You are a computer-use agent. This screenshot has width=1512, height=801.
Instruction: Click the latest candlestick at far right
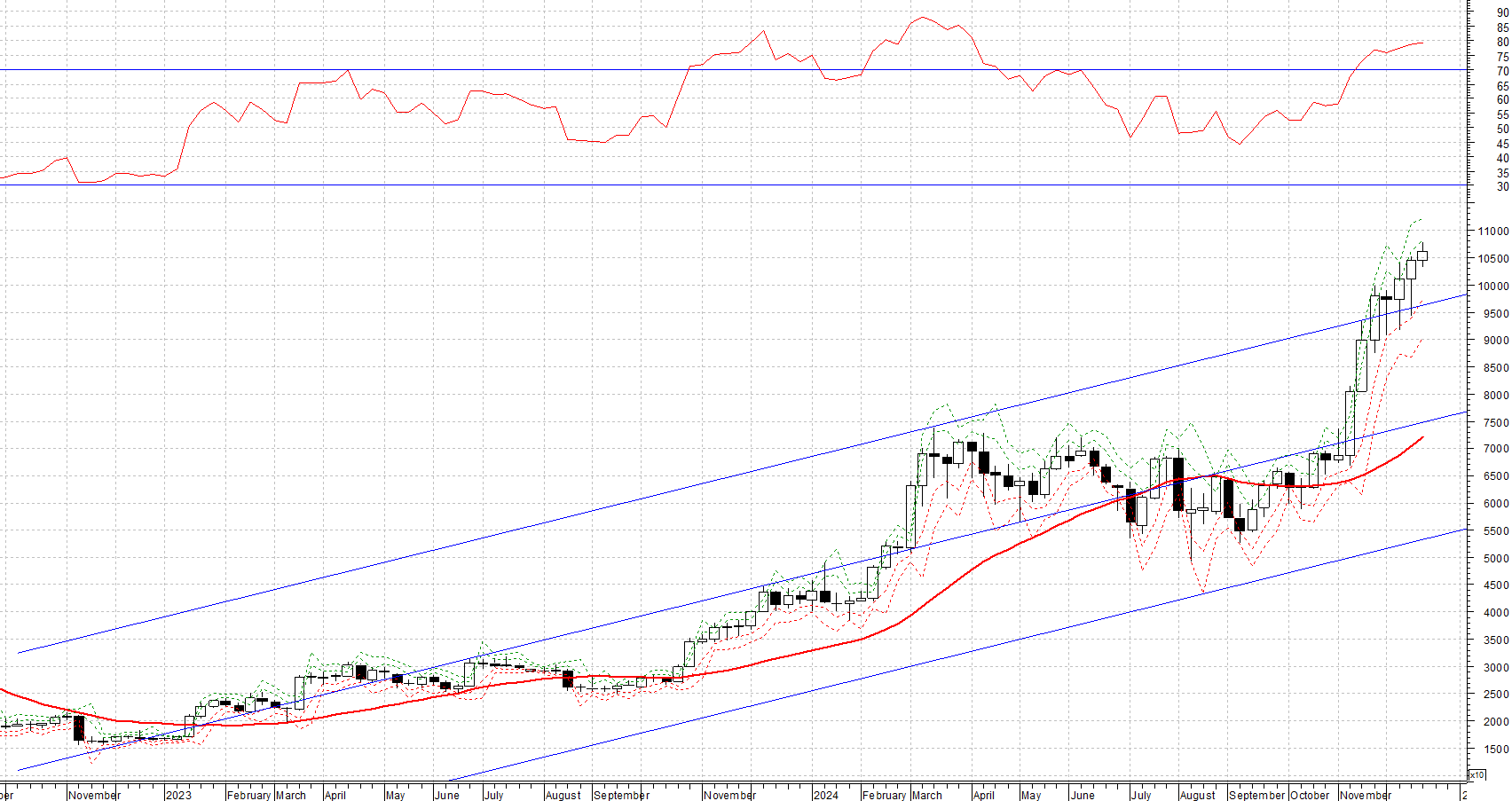(1422, 256)
